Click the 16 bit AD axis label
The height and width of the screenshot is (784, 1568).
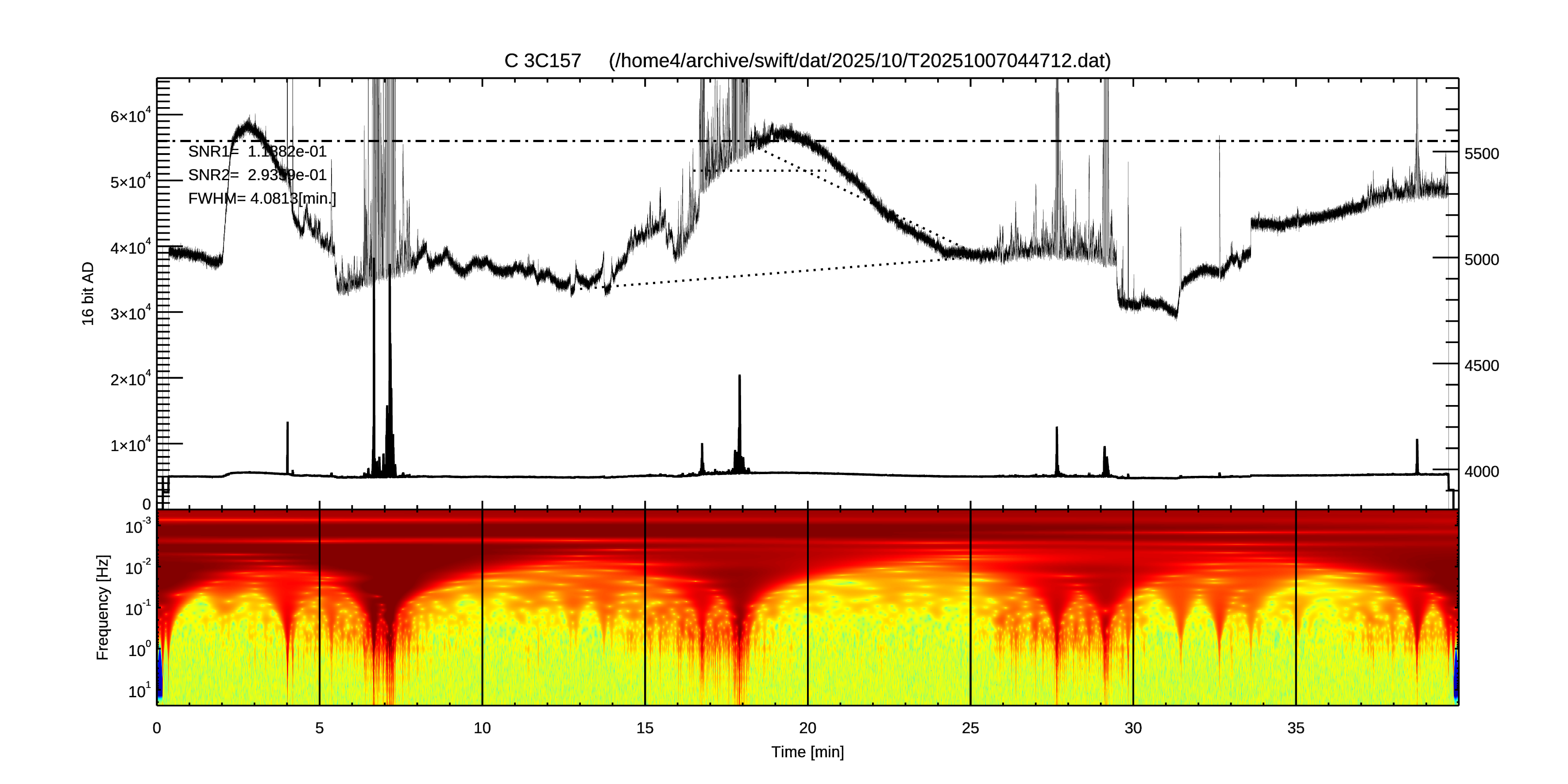[88, 294]
